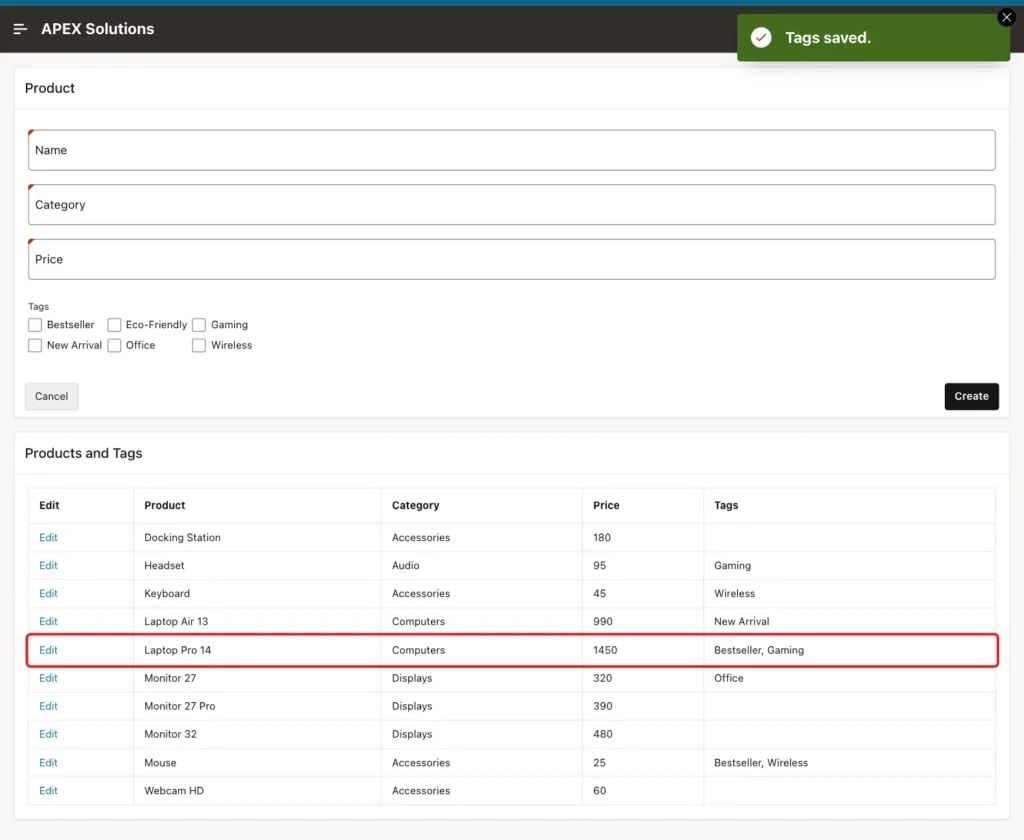Edit the Mouse row
Screen dimensions: 1024x840
coord(48,763)
